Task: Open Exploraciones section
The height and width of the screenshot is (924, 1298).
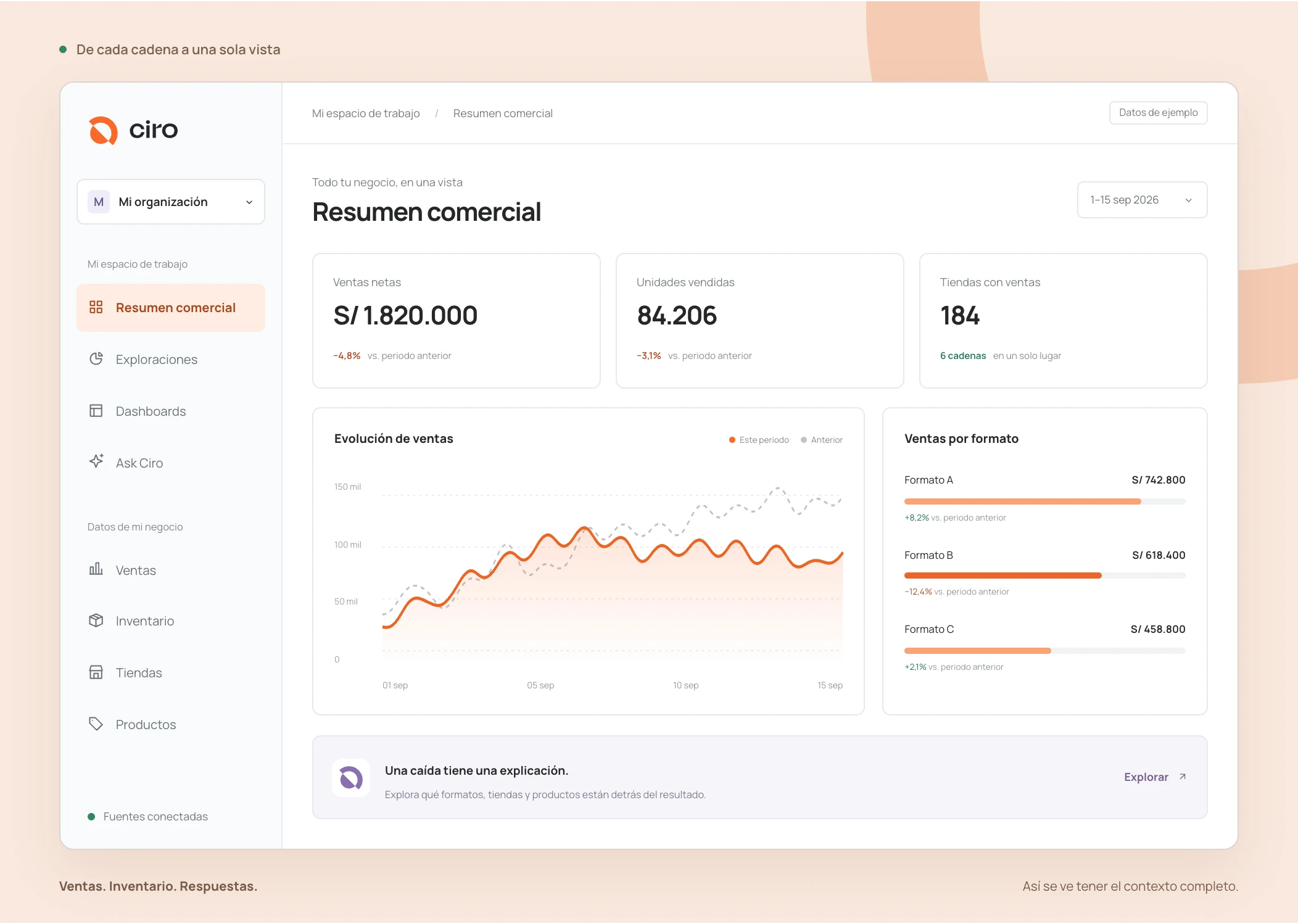Action: pos(171,360)
